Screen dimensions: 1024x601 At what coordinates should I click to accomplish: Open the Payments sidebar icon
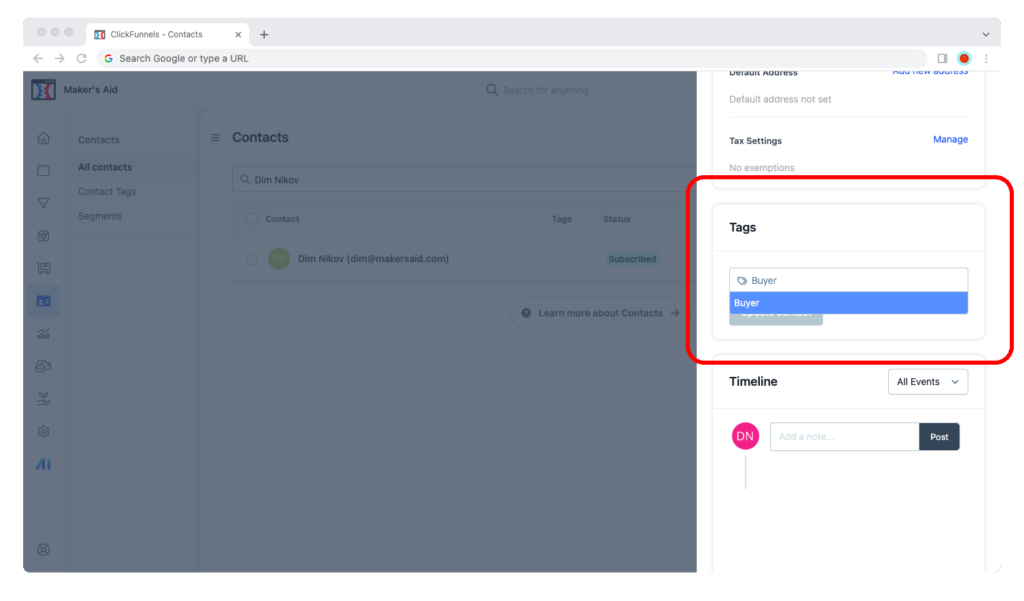pyautogui.click(x=44, y=366)
